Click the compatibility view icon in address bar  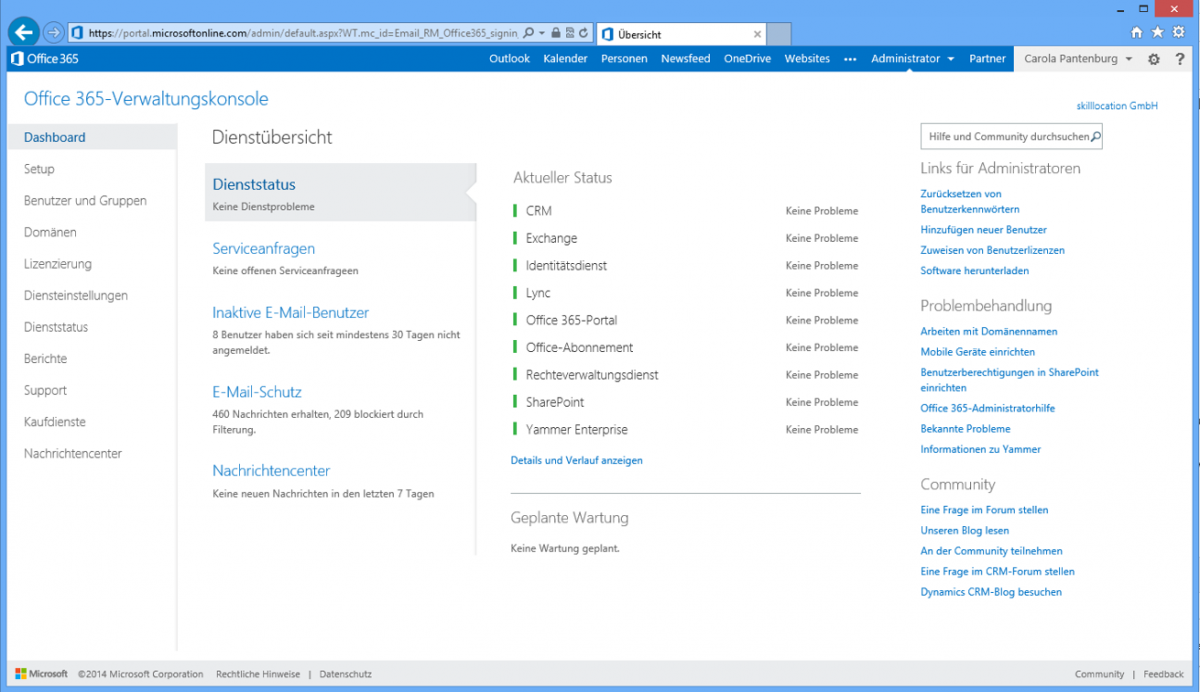click(569, 33)
